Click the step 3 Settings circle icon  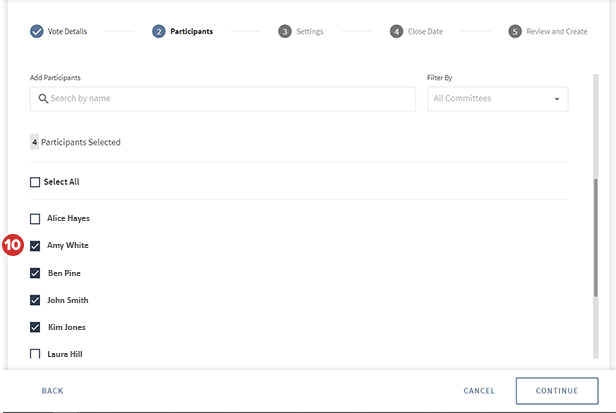coord(285,31)
